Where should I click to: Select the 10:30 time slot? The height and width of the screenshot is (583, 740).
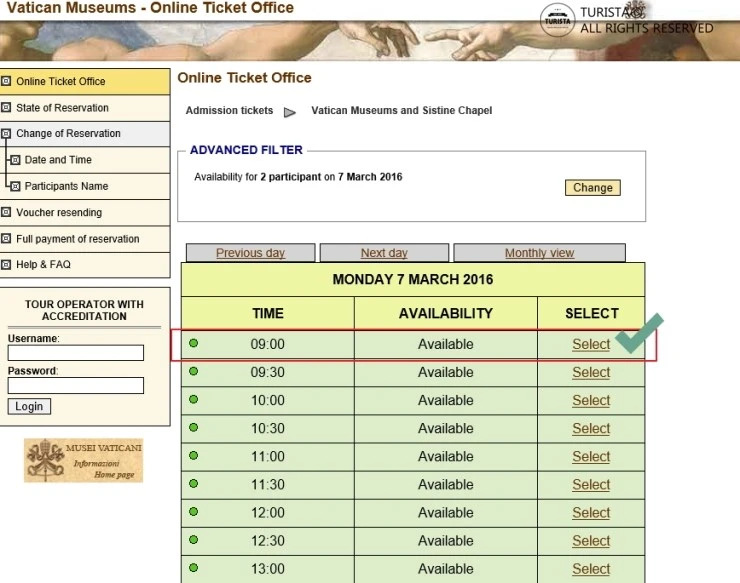pos(591,429)
